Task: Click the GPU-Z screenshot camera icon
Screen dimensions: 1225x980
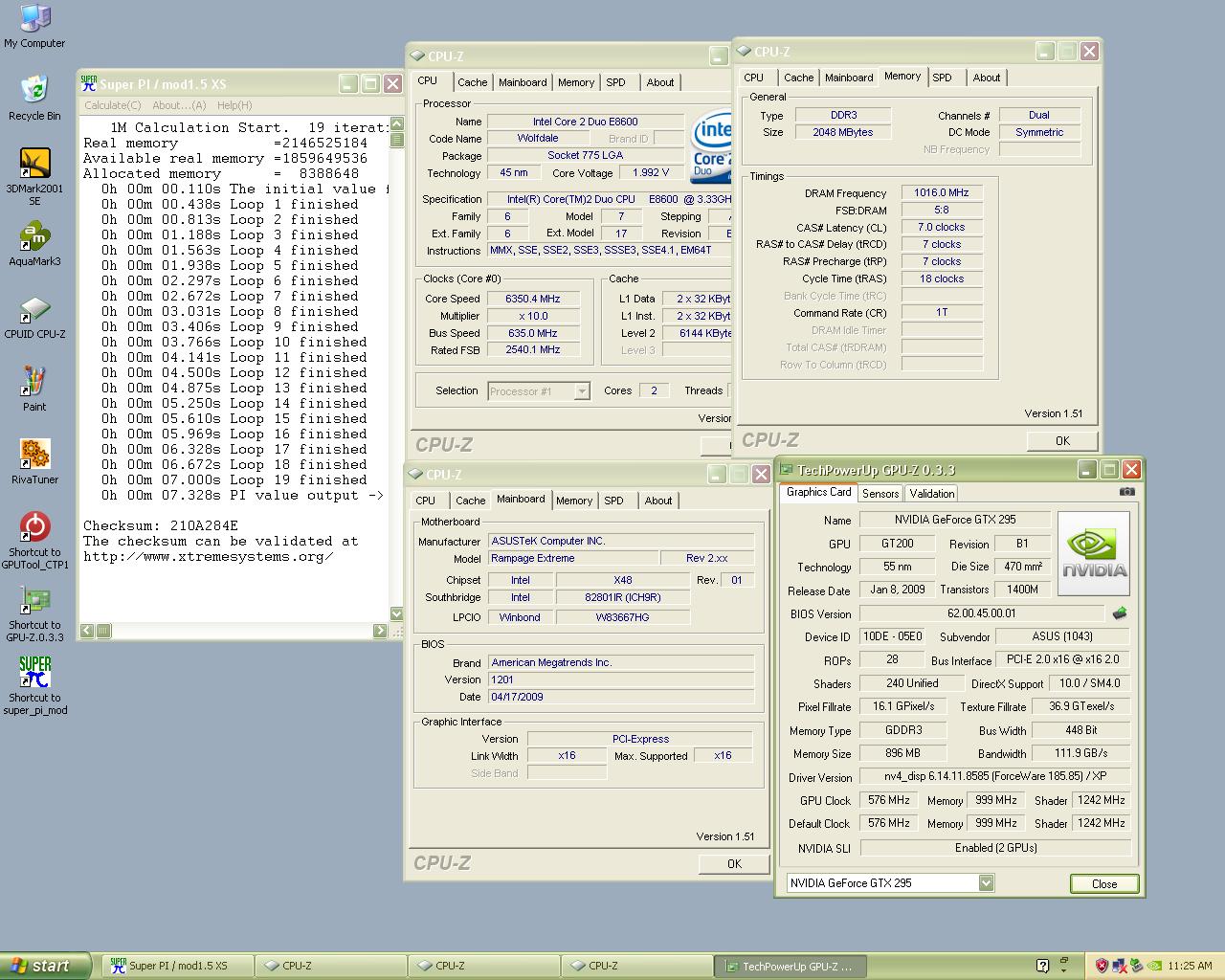Action: click(1126, 492)
